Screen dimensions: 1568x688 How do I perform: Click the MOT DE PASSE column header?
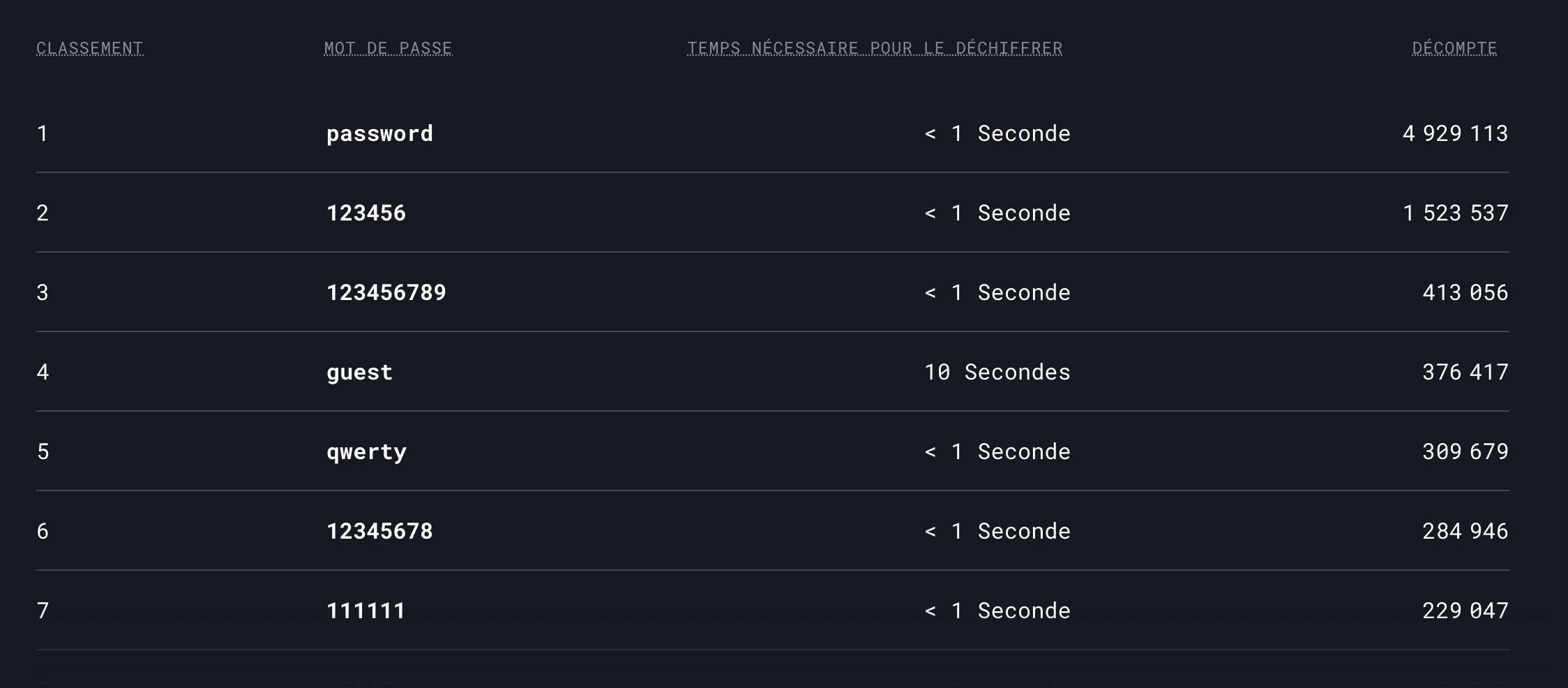388,48
